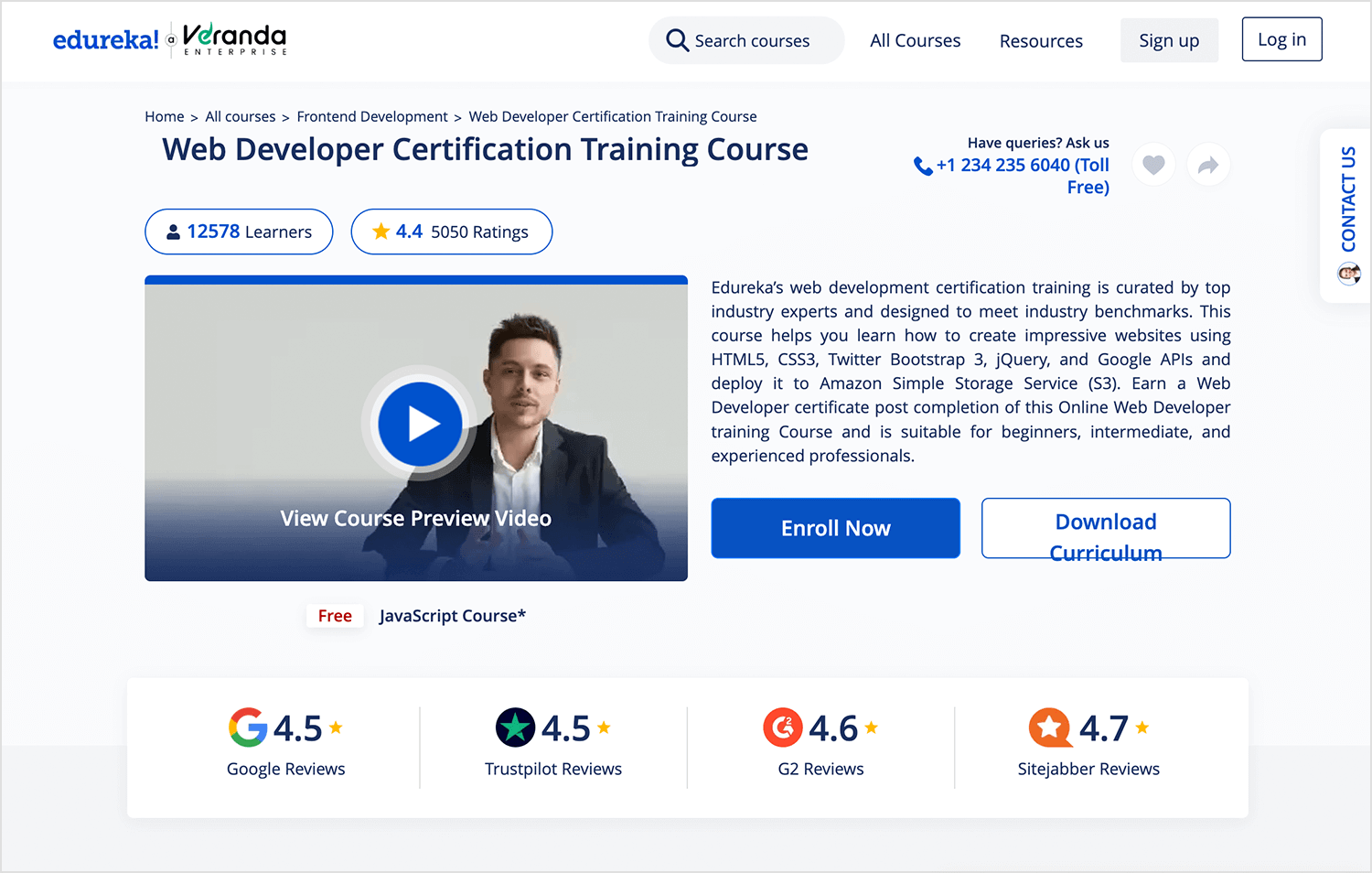Image resolution: width=1372 pixels, height=873 pixels.
Task: Click Sitejabber Reviews label
Action: tap(1088, 769)
